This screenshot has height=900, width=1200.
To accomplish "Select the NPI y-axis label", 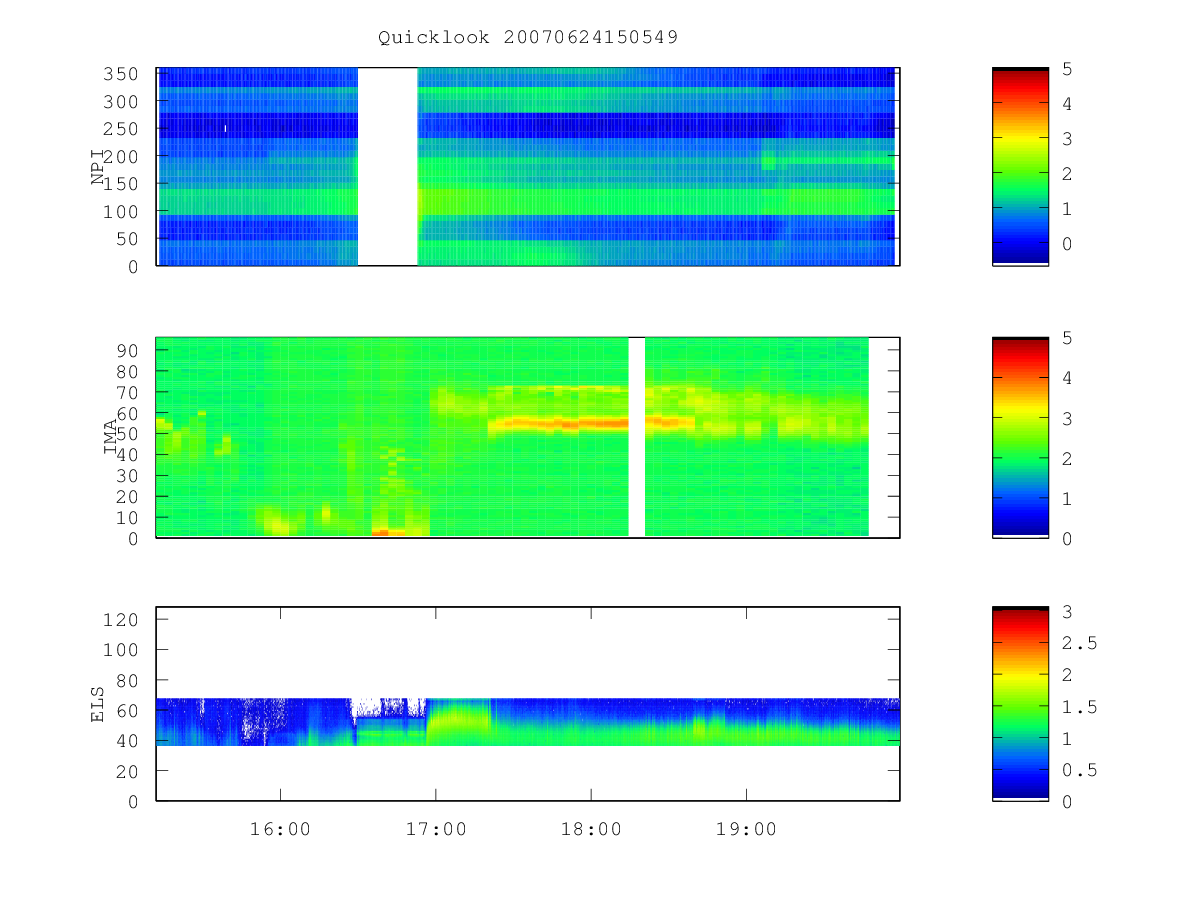I will click(99, 169).
